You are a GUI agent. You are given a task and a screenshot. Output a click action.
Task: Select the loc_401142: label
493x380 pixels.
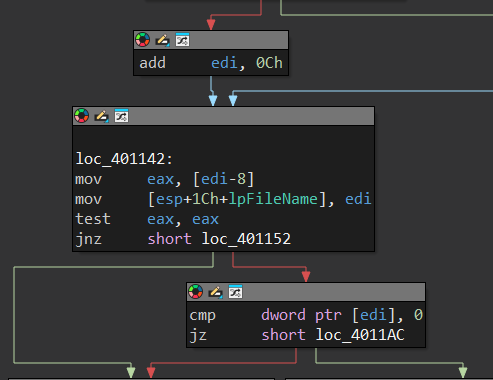click(x=124, y=159)
